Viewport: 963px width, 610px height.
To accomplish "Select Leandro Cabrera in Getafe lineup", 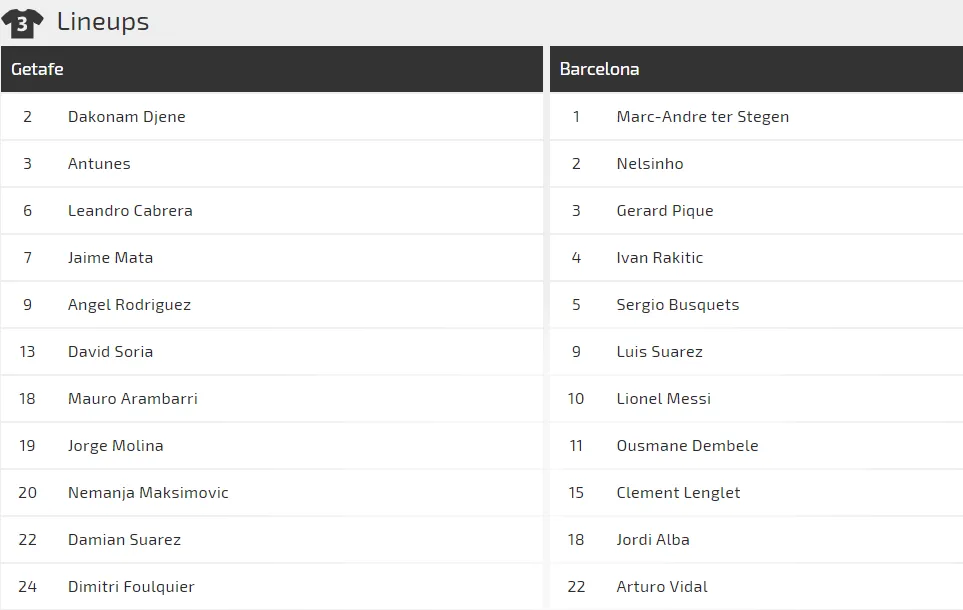I will point(130,211).
